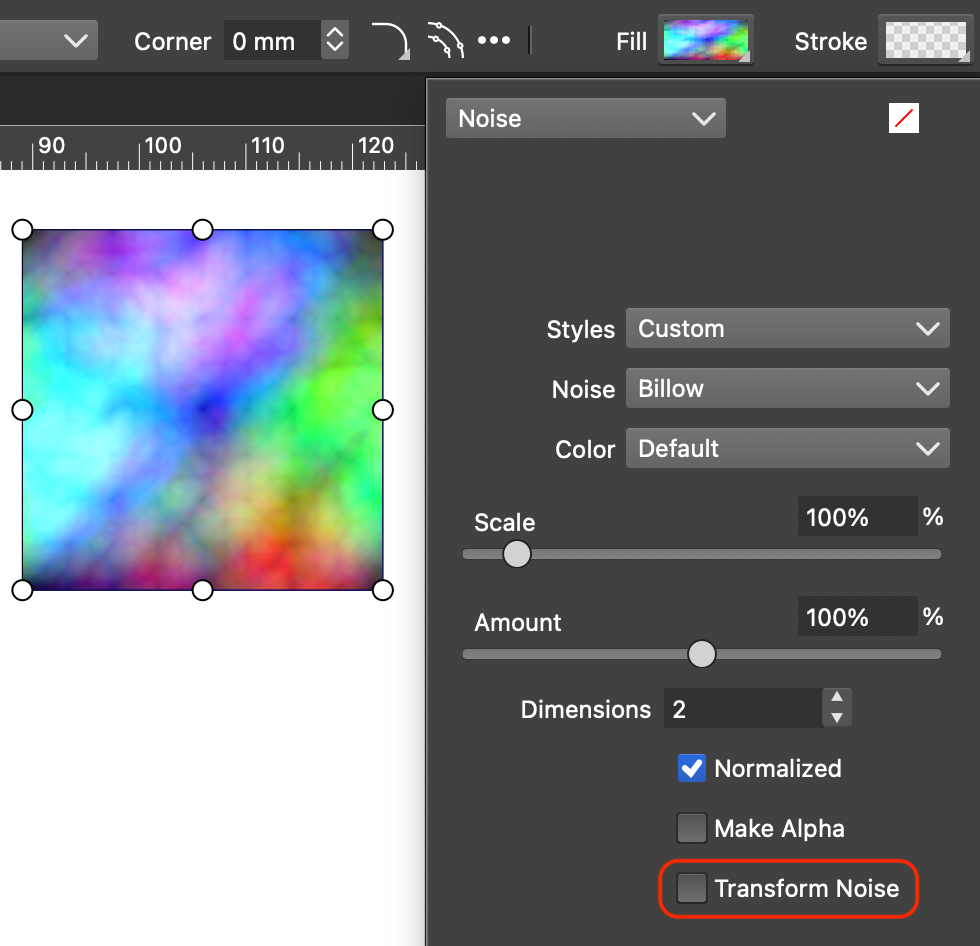Click the middle-right selection handle

point(382,410)
